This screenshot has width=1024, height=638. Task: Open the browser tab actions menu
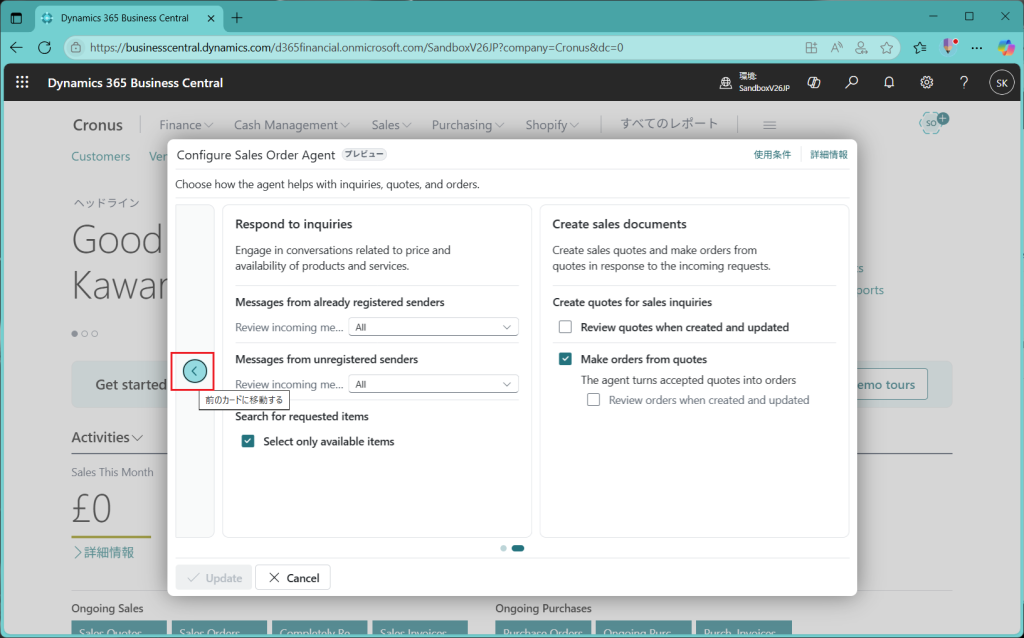click(x=16, y=18)
